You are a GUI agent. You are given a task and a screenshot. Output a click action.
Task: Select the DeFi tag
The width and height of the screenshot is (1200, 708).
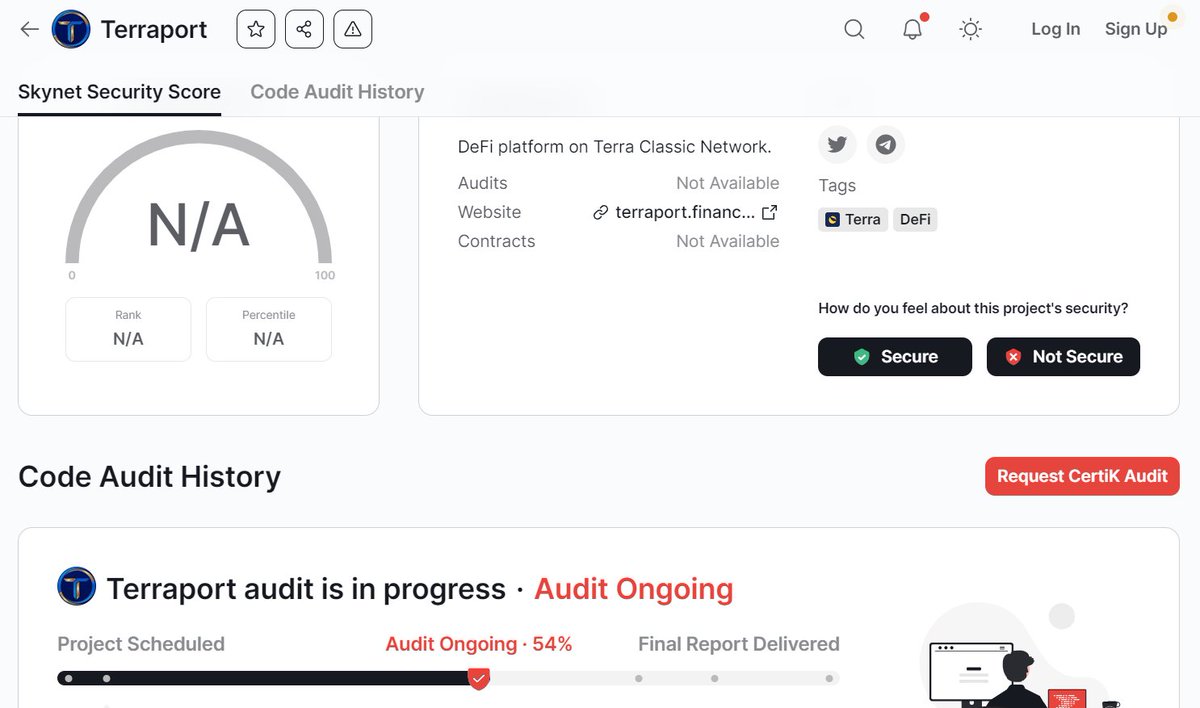(x=915, y=219)
